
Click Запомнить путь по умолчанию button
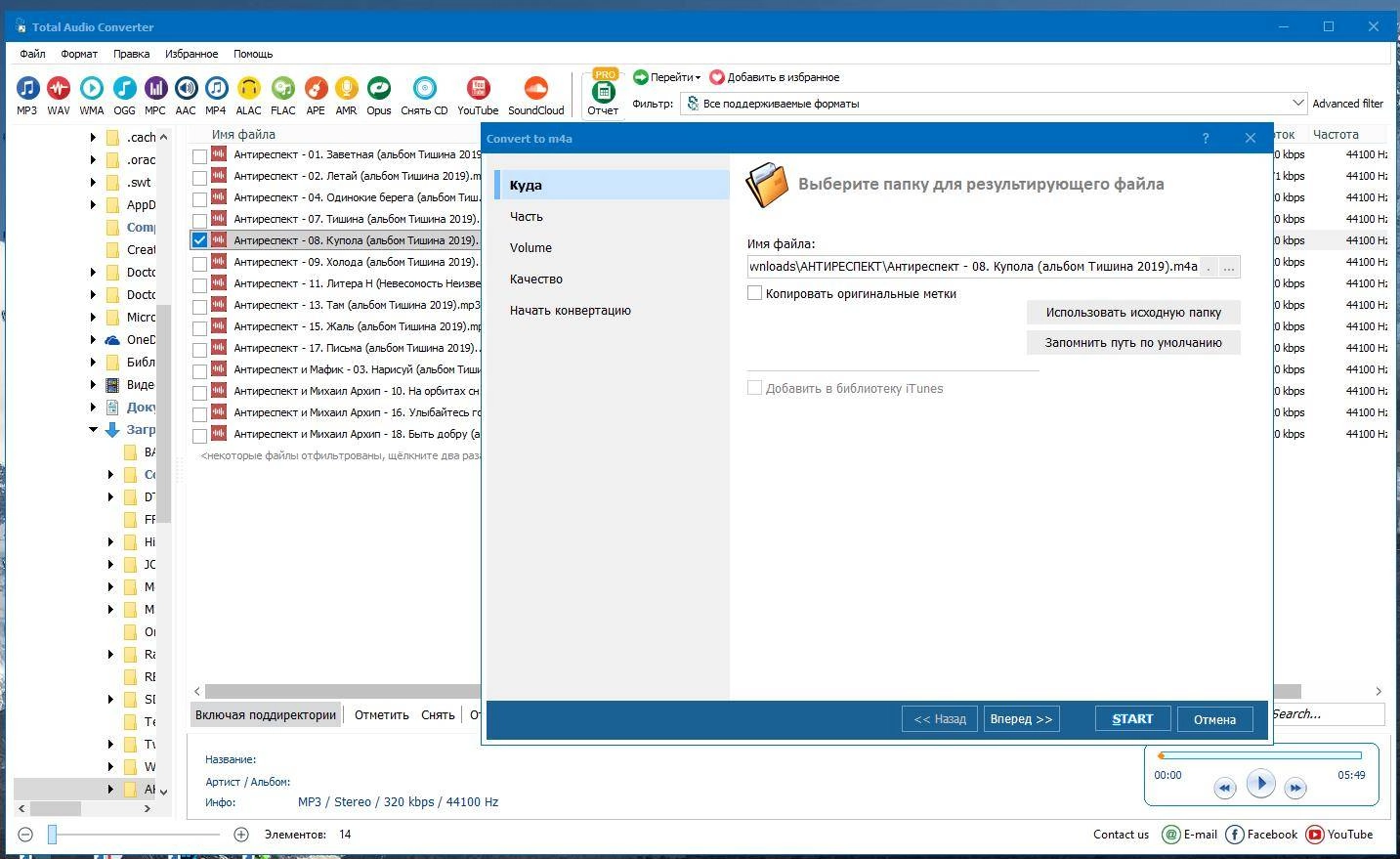click(1133, 343)
